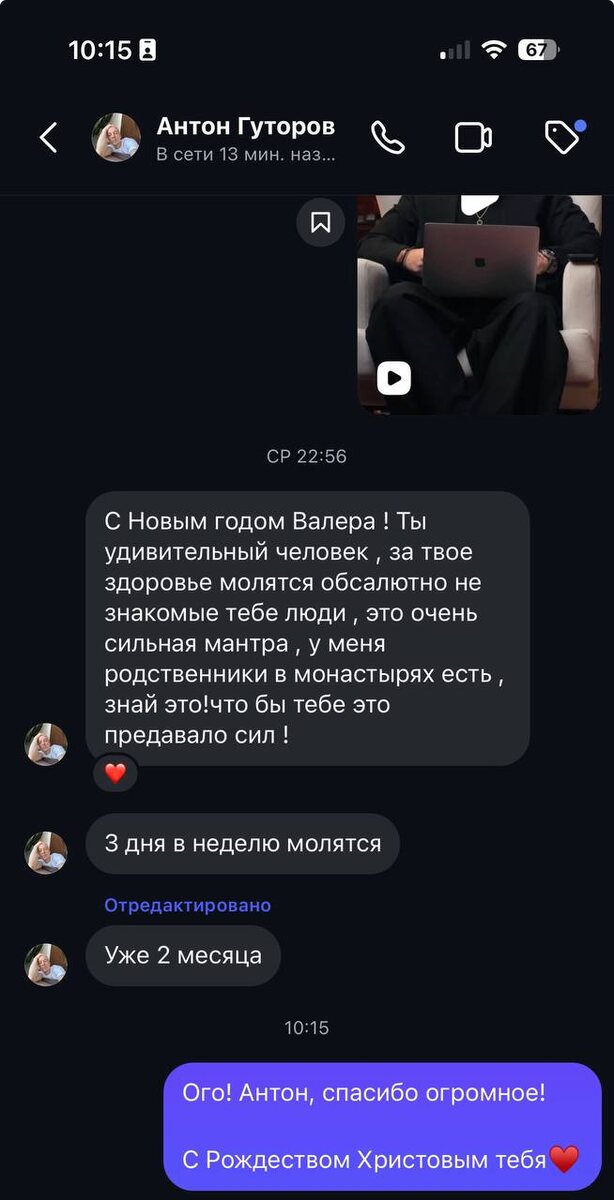Start a voice call with Антон Гуторов
This screenshot has width=614, height=1200.
coord(388,138)
